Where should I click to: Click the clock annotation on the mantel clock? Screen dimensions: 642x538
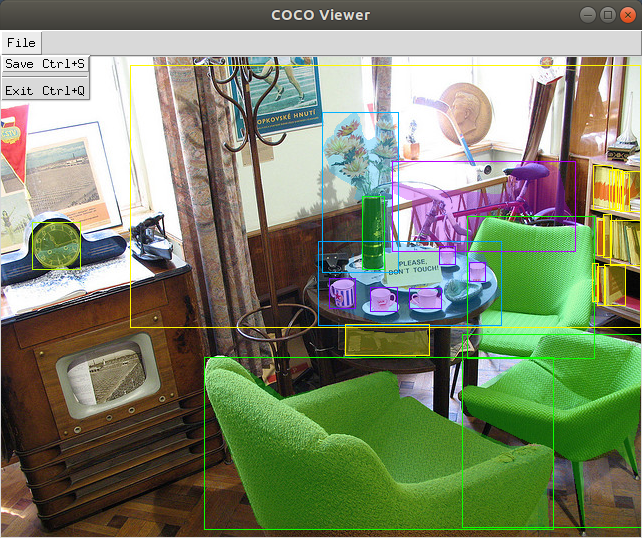57,246
